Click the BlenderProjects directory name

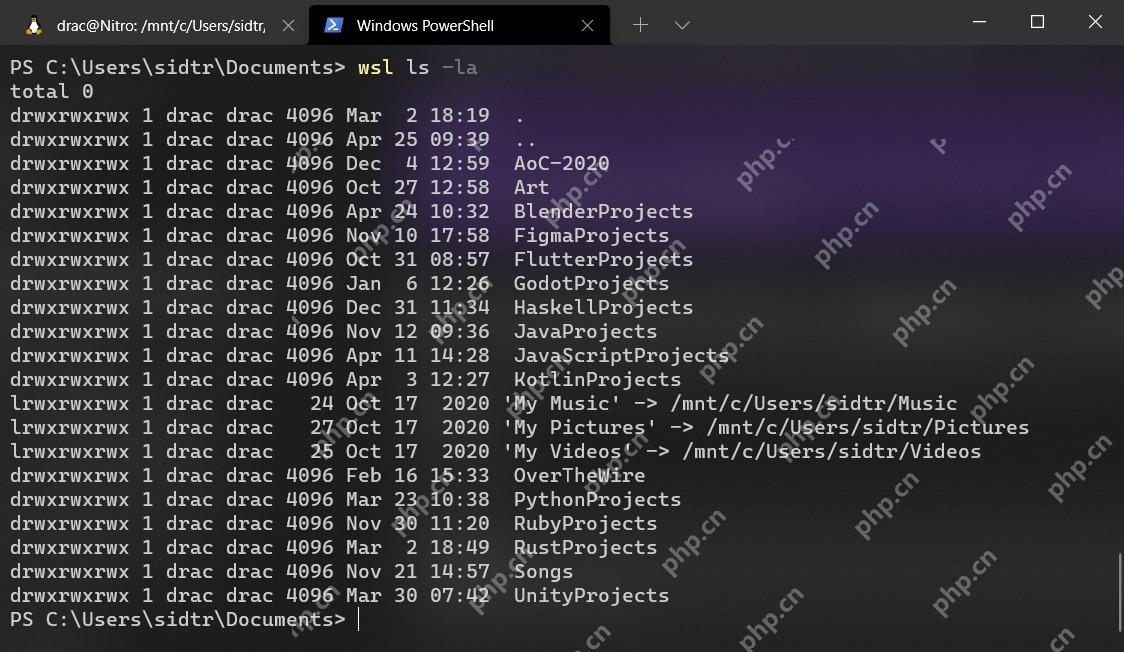click(603, 211)
